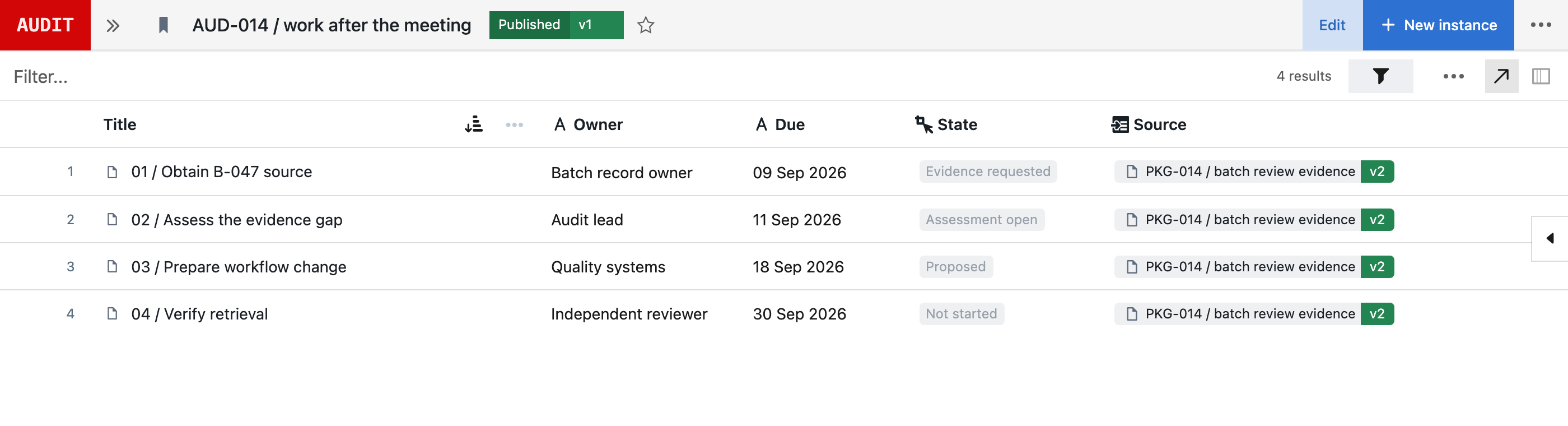Change Title column sort order
The width and height of the screenshot is (1568, 426).
click(x=474, y=124)
